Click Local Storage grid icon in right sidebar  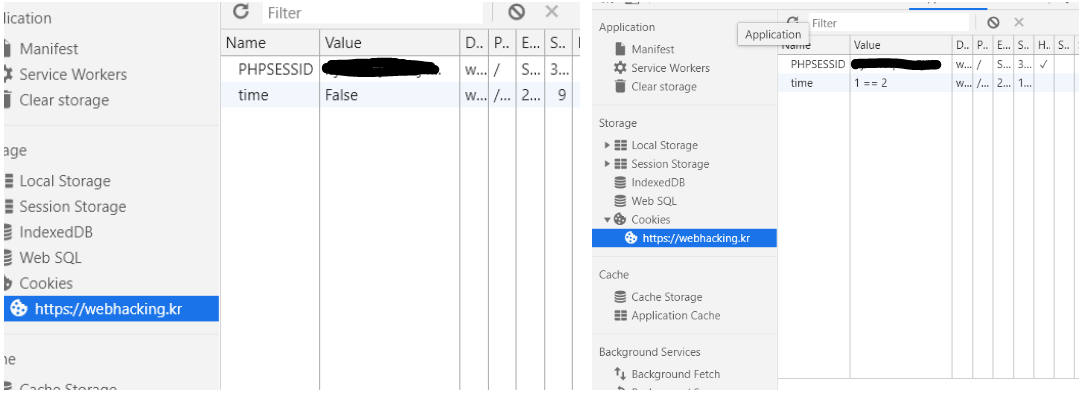[x=620, y=146]
